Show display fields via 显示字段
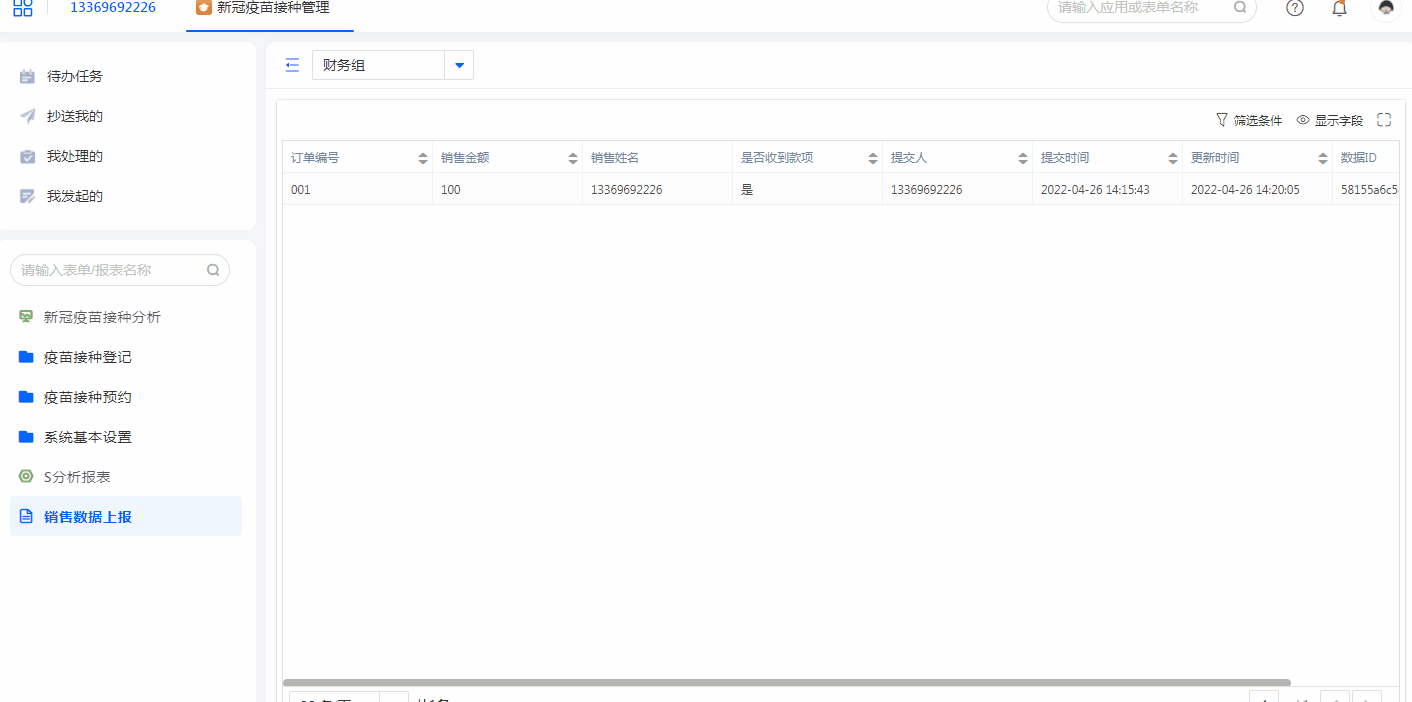Viewport: 1412px width, 702px height. (x=1330, y=120)
